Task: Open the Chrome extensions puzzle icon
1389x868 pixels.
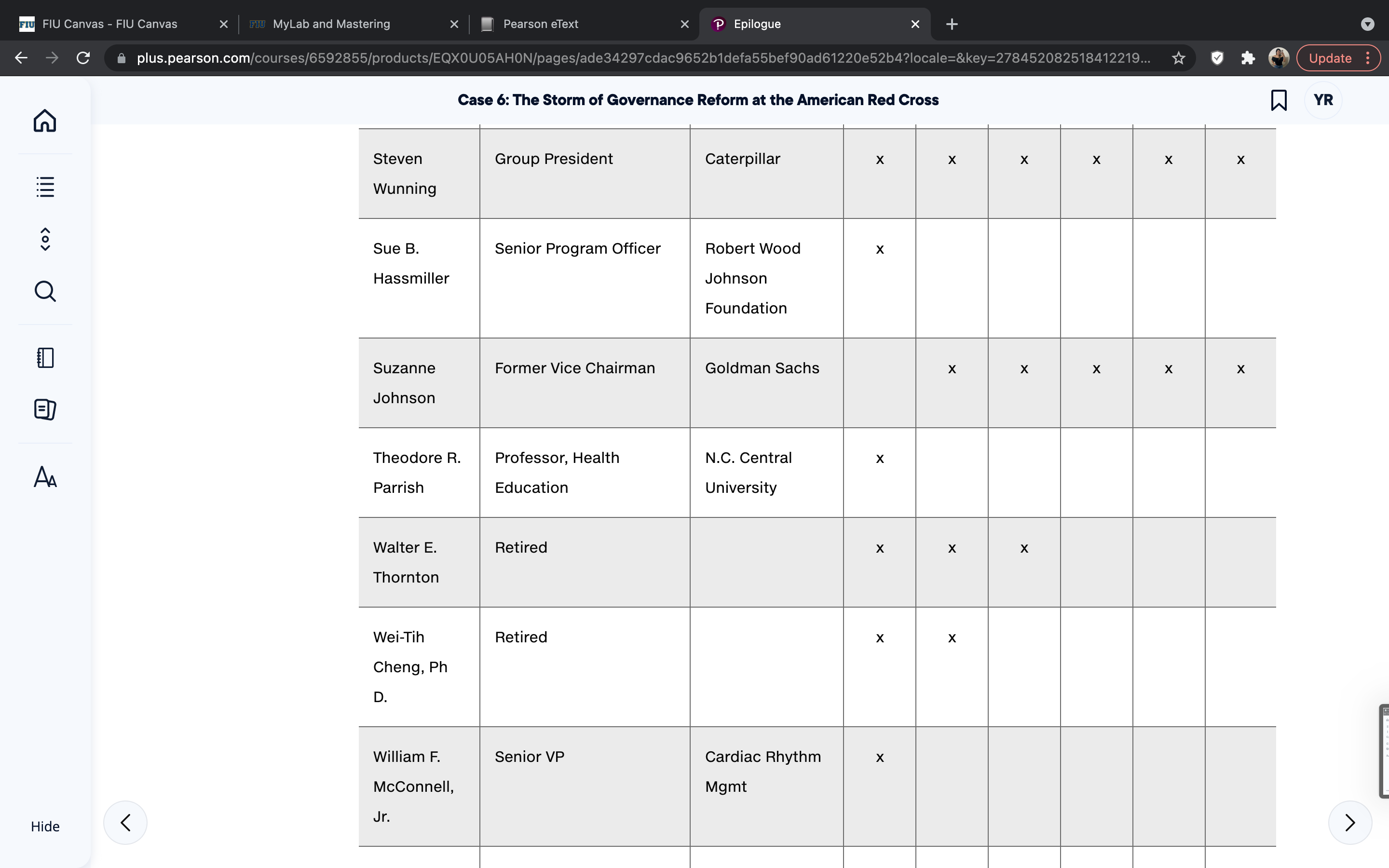Action: tap(1248, 58)
